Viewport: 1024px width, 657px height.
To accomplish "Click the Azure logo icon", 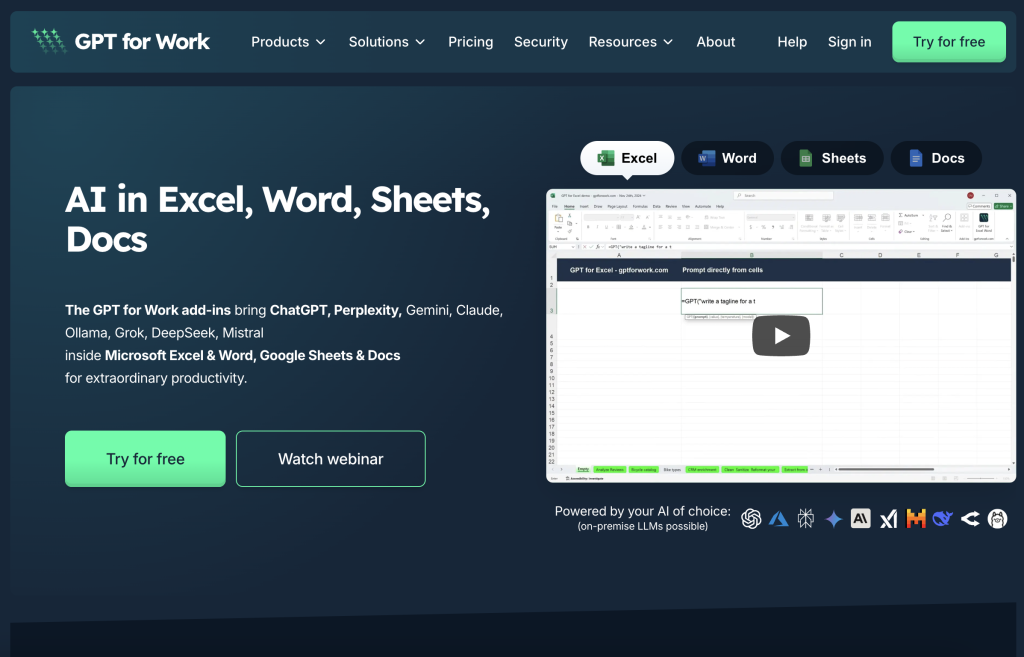I will (x=778, y=519).
